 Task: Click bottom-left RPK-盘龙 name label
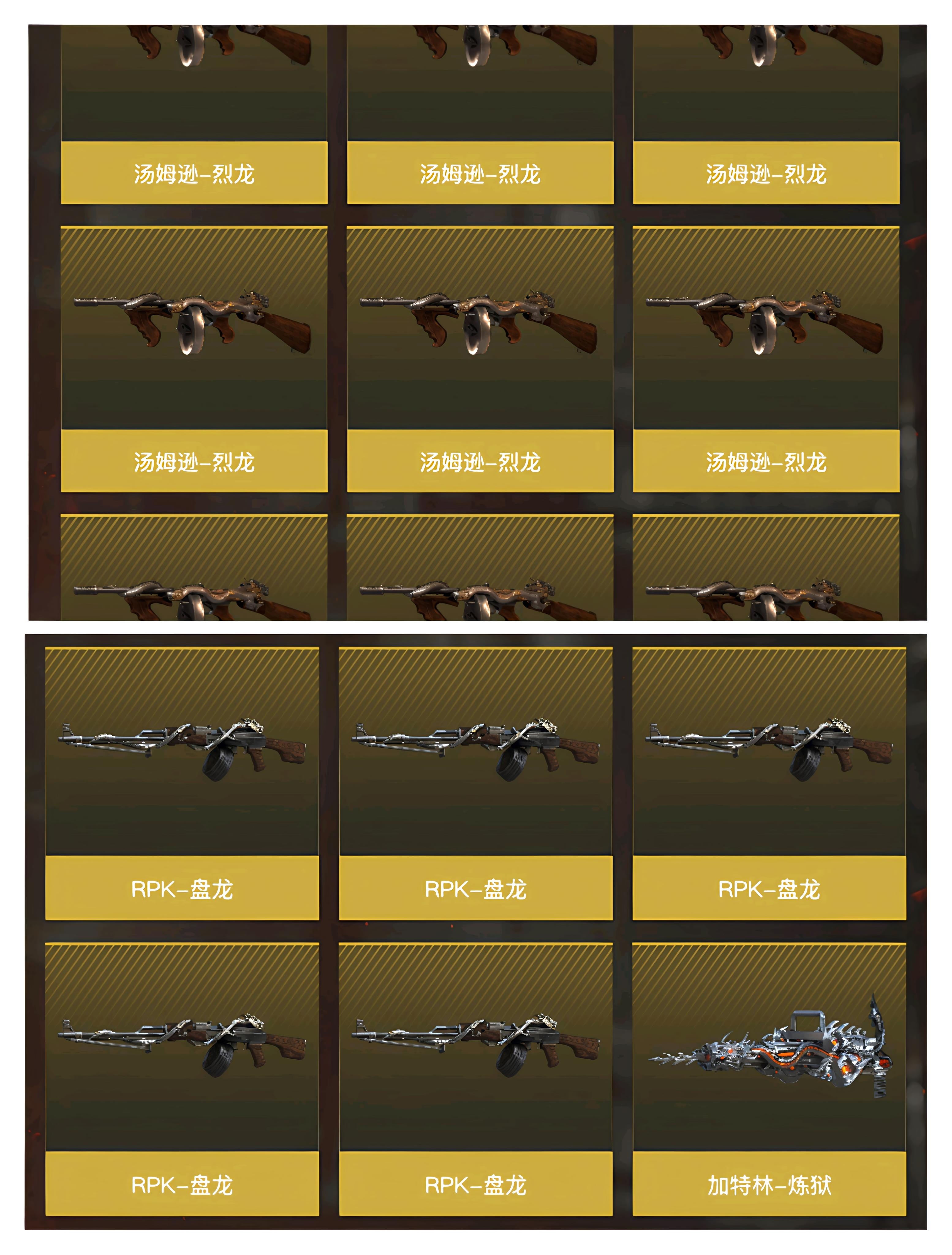click(182, 1185)
